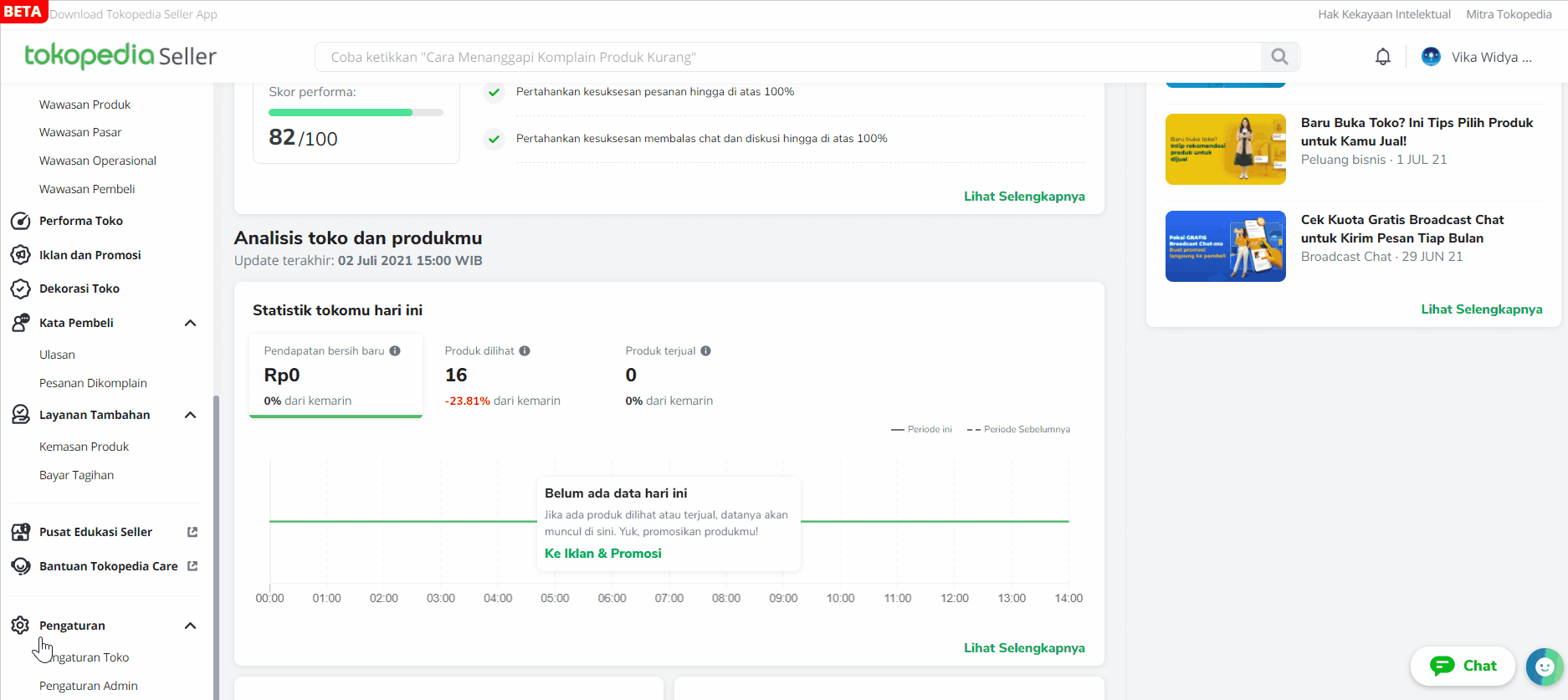
Task: Collapse the Layanan Tambahan section
Action: click(190, 415)
